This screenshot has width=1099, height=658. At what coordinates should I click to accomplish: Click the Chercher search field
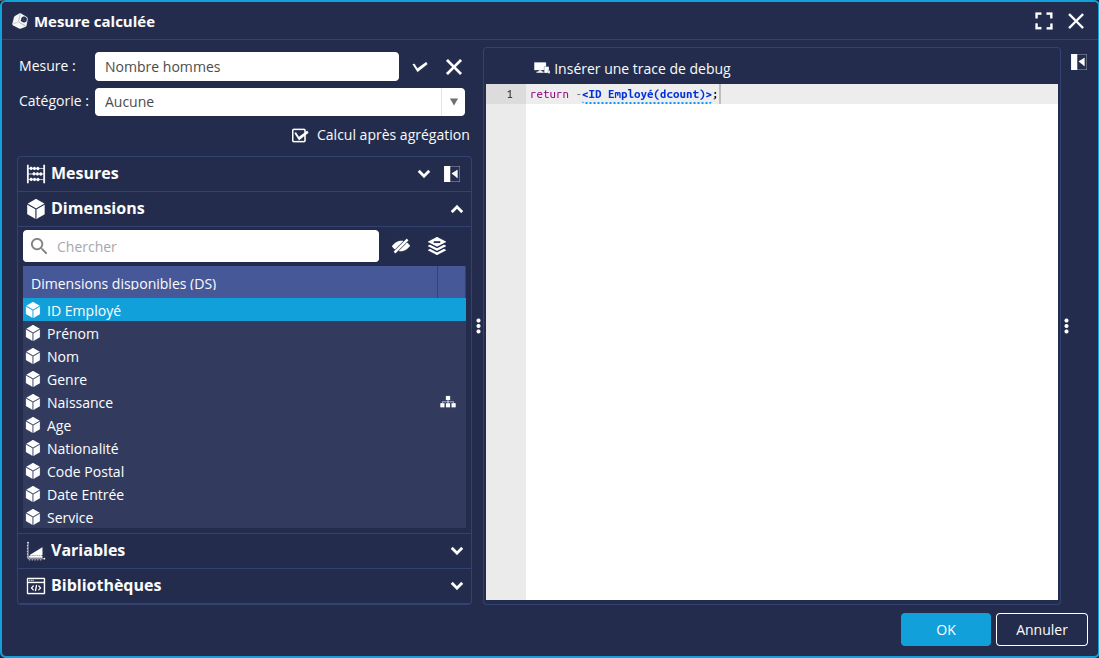[x=210, y=247]
